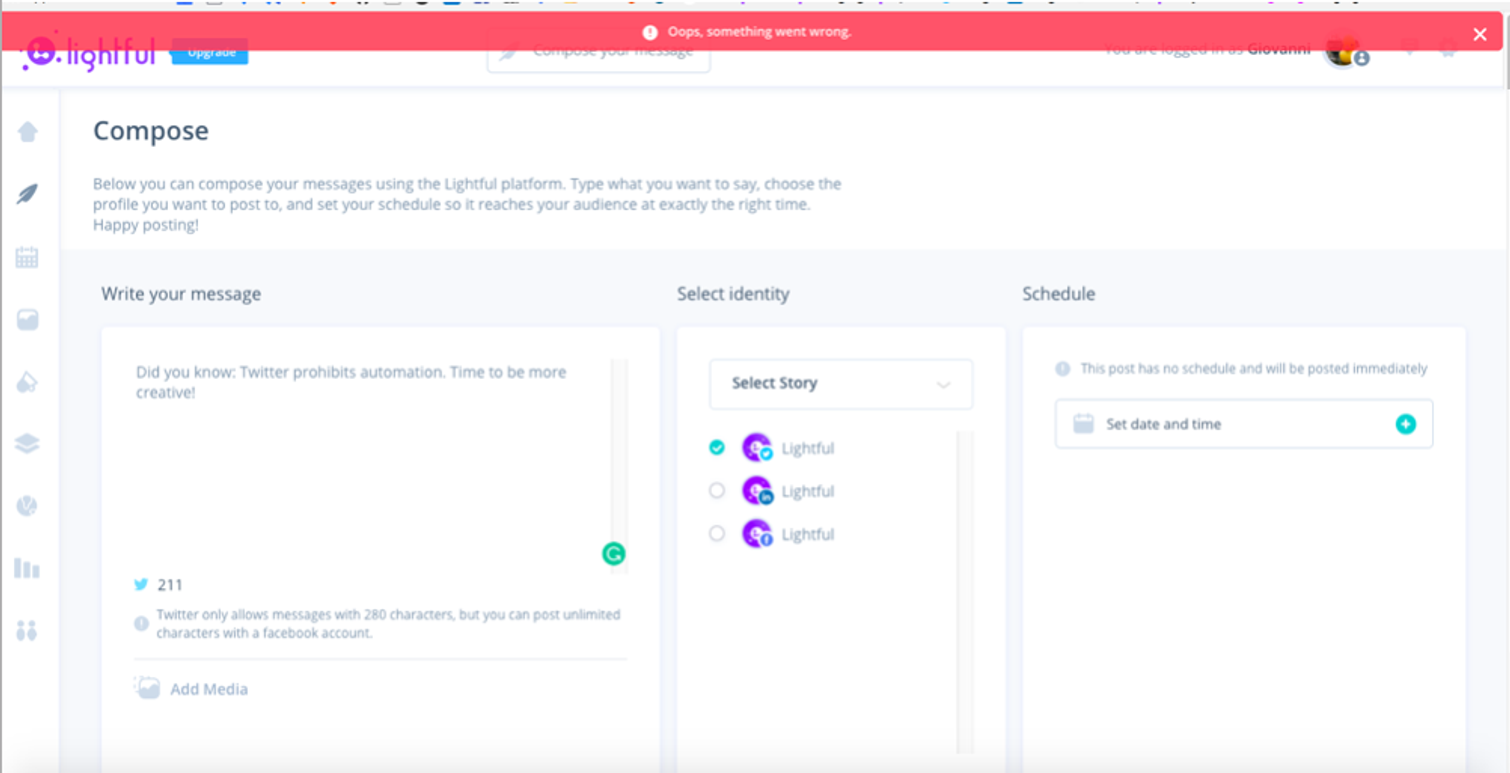Open the bar chart analytics icon
The image size is (1510, 773).
point(27,569)
